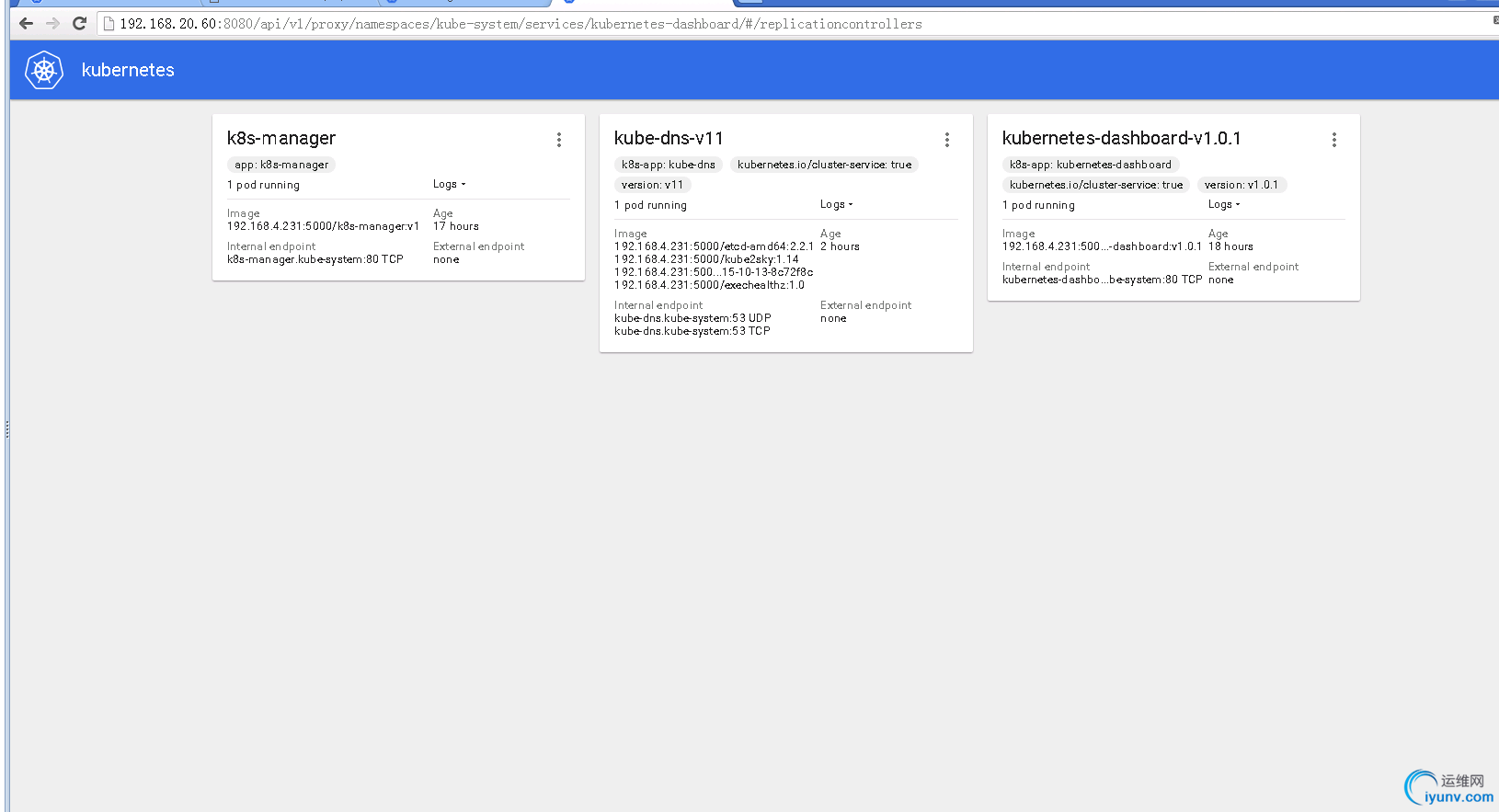
Task: Select the 'k8s-app: kube-dns' label chip
Action: (669, 165)
